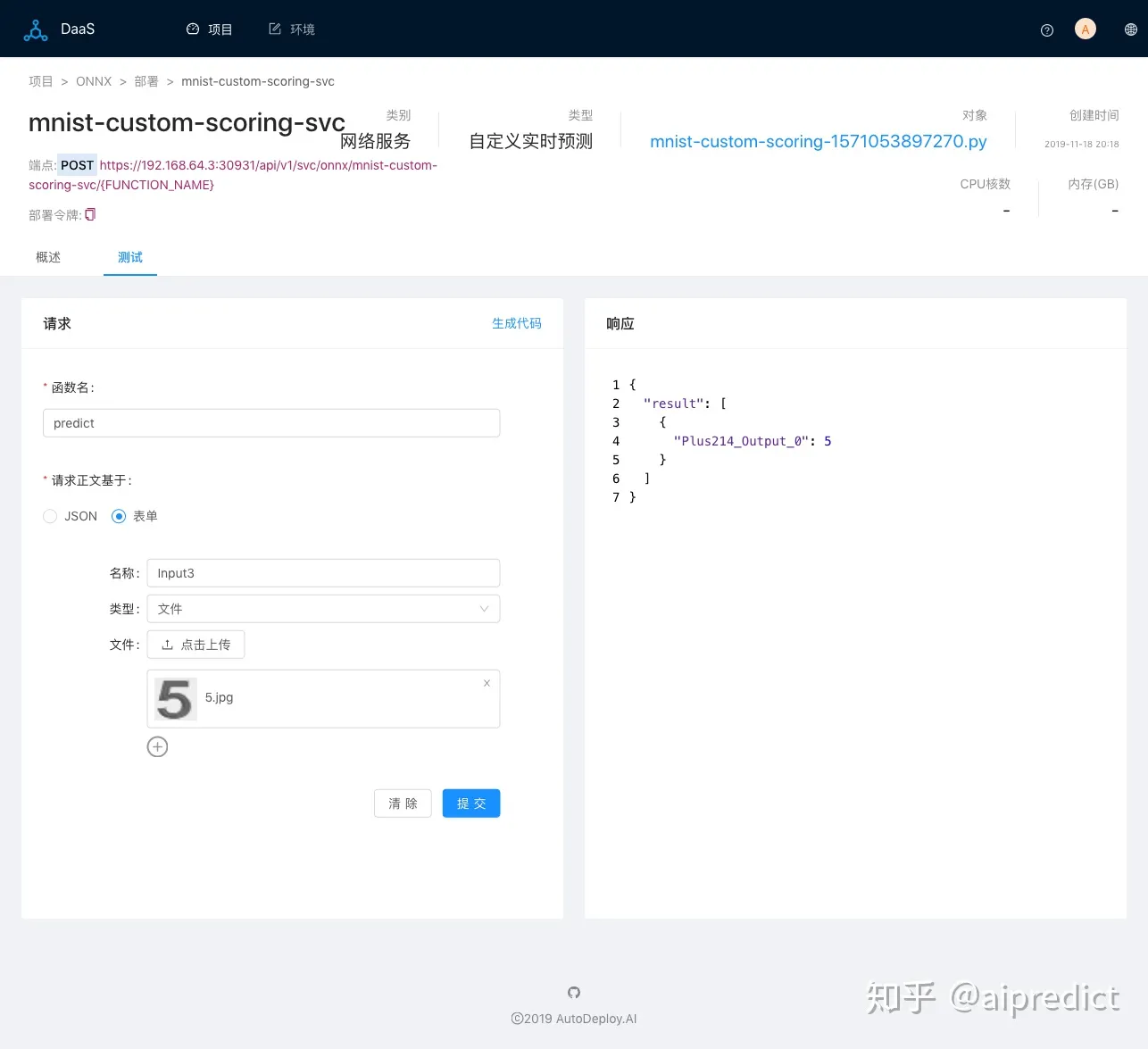Click the globe language icon
The height and width of the screenshot is (1049, 1148).
coord(1131,29)
